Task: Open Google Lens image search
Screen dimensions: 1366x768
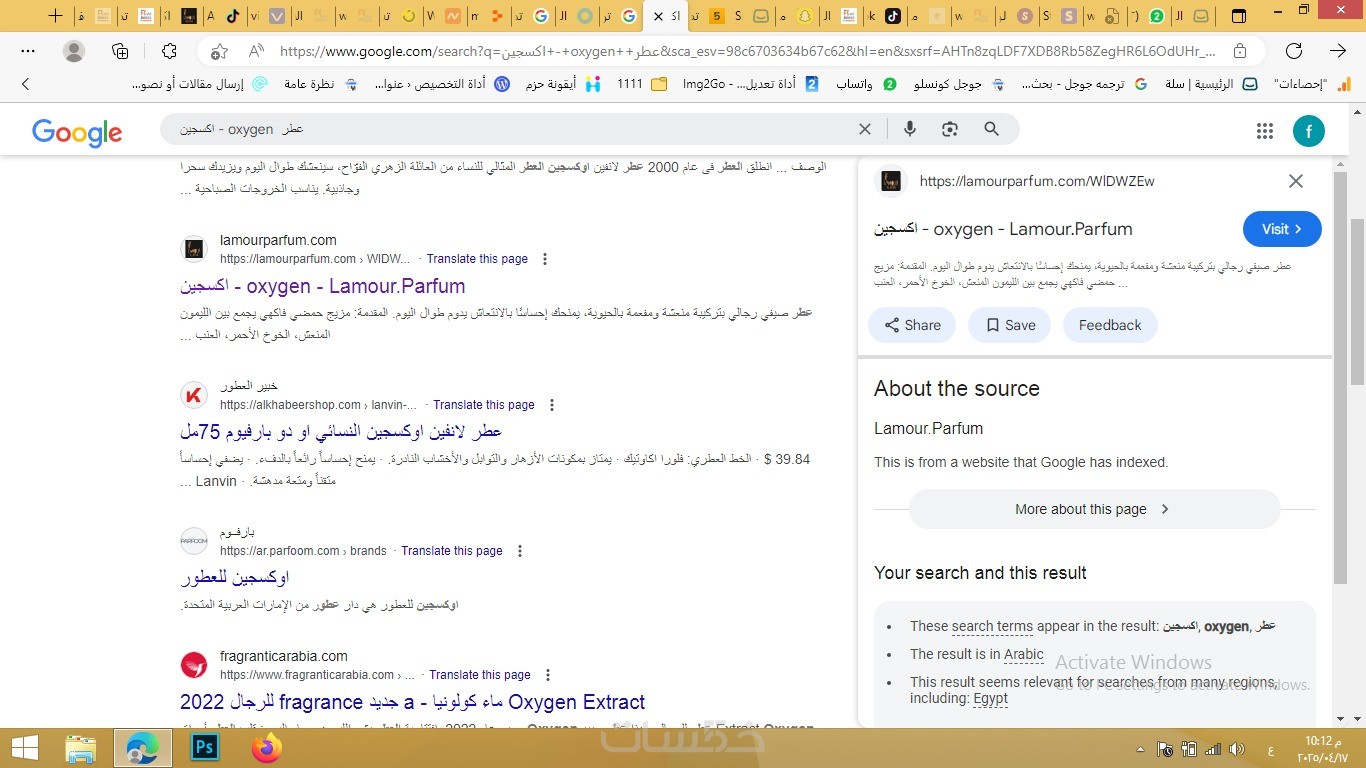Action: point(950,129)
